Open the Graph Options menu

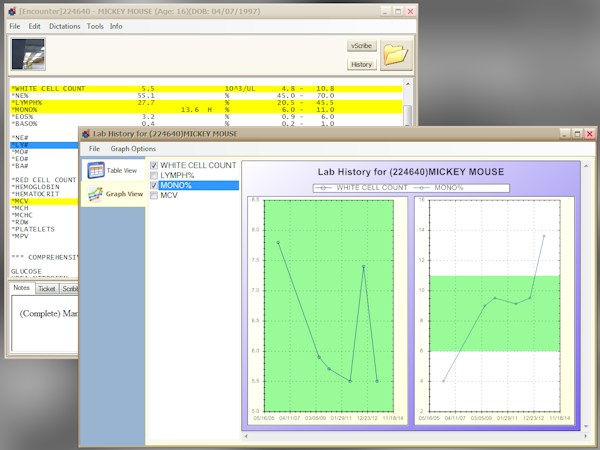pyautogui.click(x=133, y=148)
